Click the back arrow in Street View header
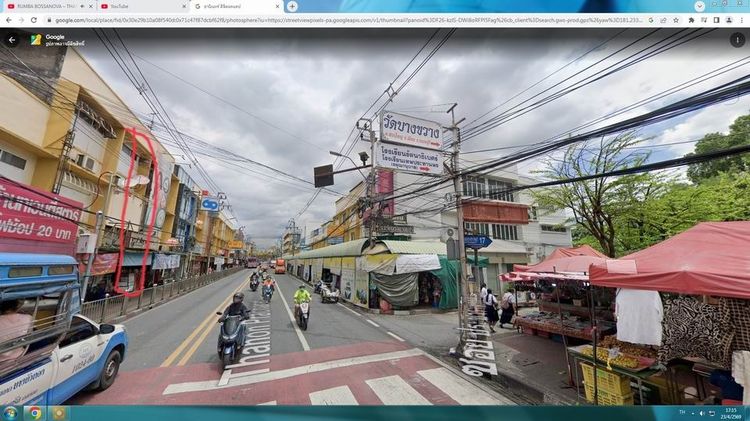750x421 pixels. click(x=12, y=40)
